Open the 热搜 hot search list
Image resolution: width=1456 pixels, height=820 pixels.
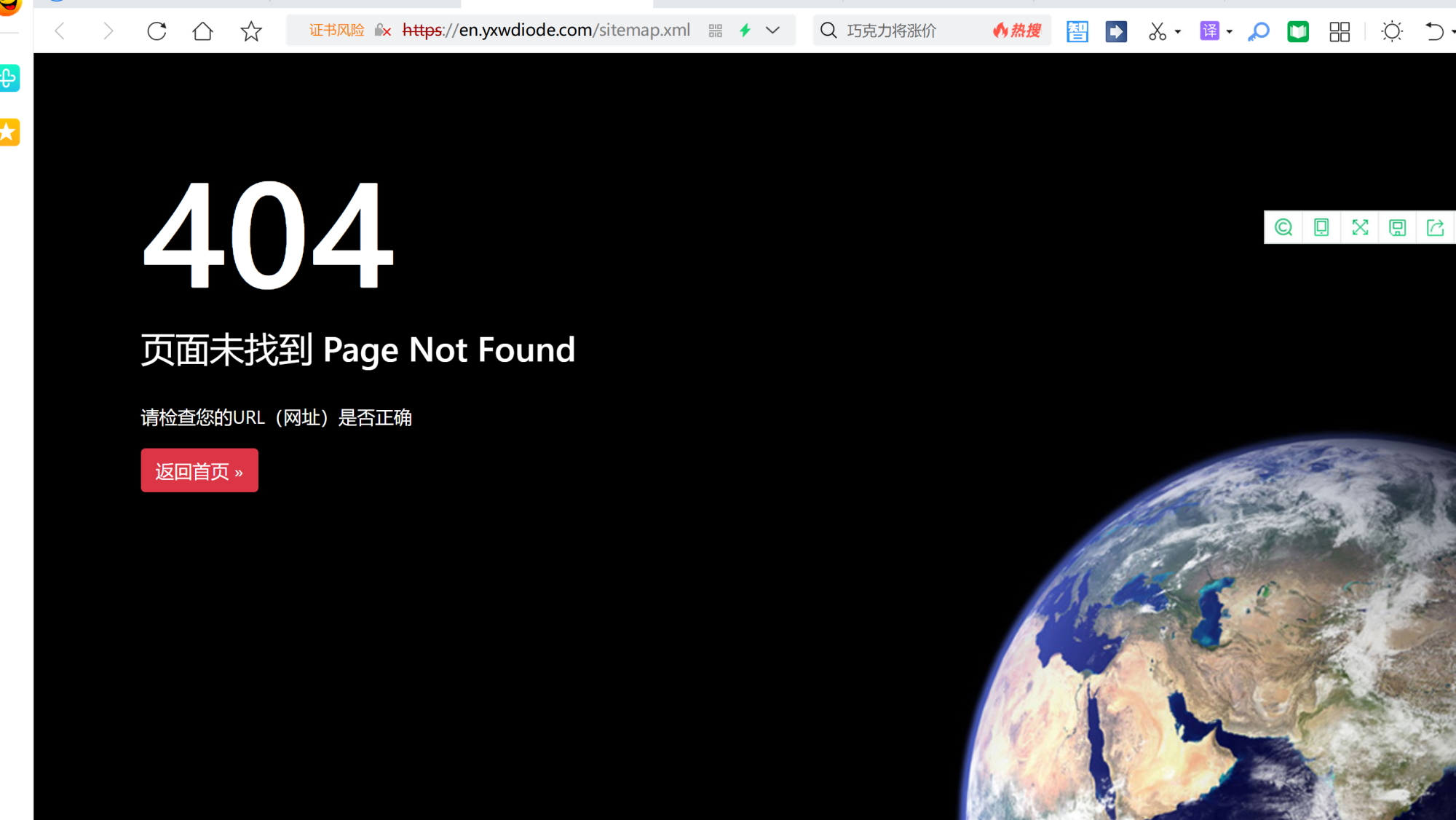[1017, 31]
